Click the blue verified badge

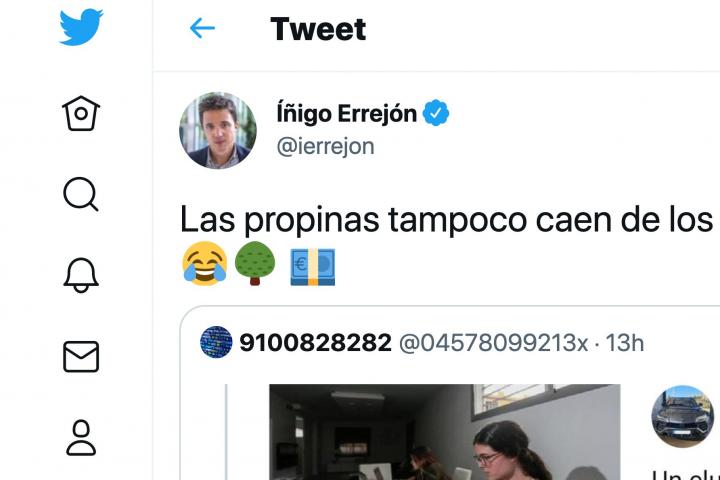pos(436,113)
